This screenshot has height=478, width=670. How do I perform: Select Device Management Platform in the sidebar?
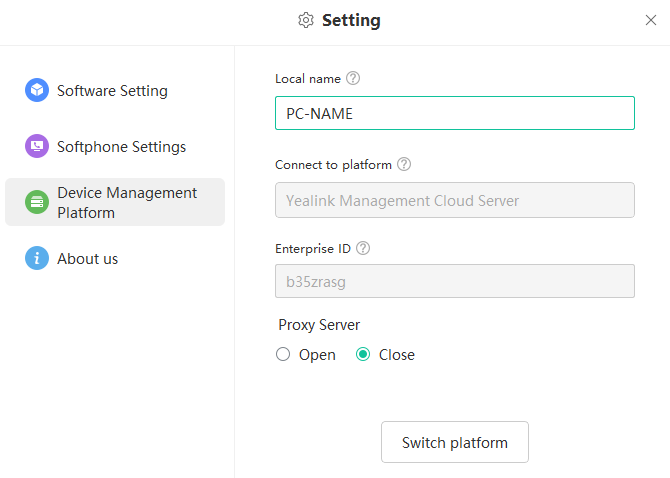[115, 202]
